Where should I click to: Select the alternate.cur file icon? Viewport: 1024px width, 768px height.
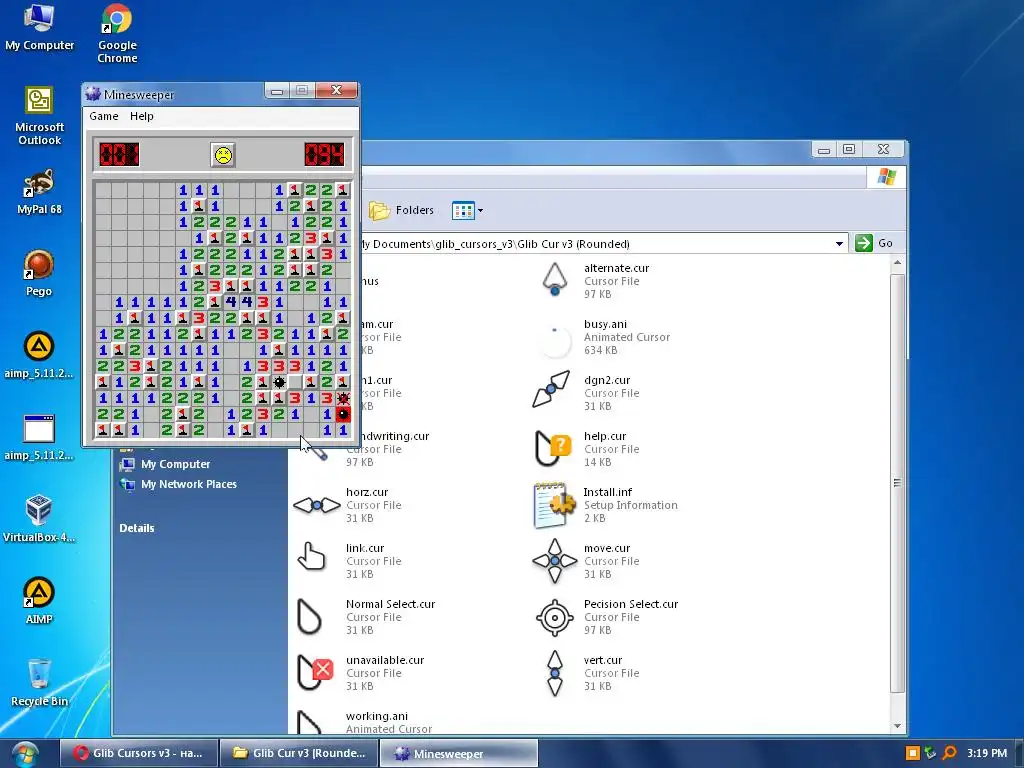(x=554, y=280)
